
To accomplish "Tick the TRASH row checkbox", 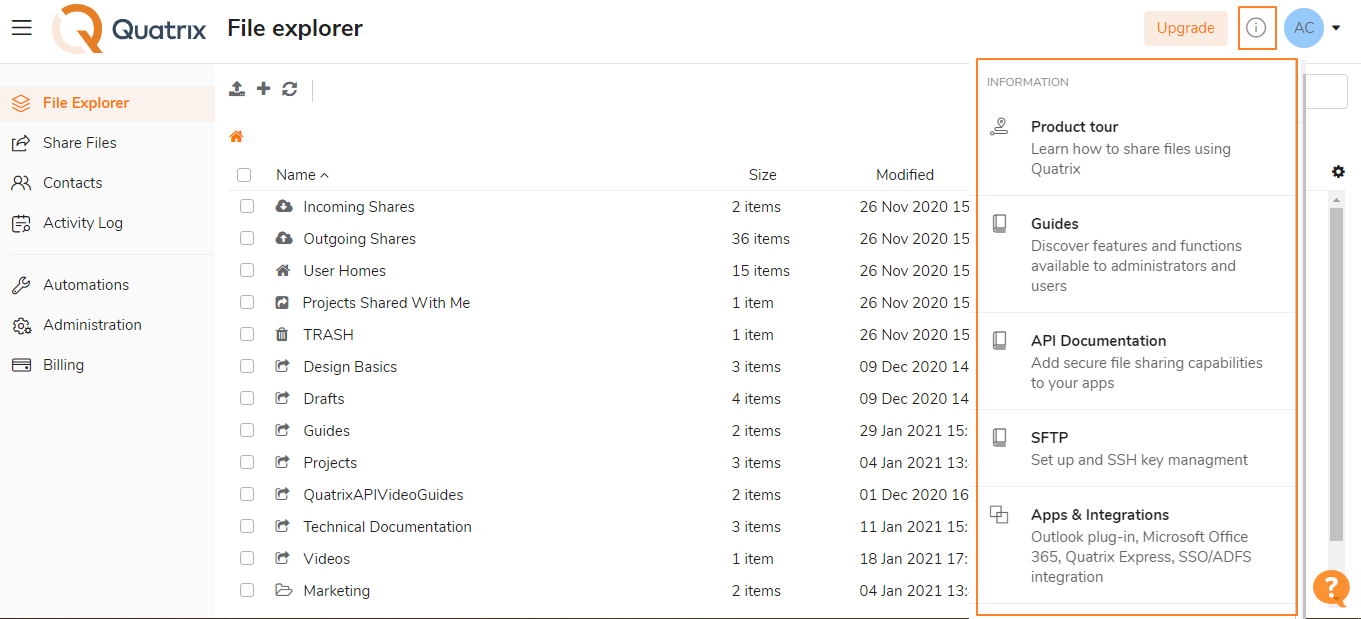I will click(x=247, y=335).
